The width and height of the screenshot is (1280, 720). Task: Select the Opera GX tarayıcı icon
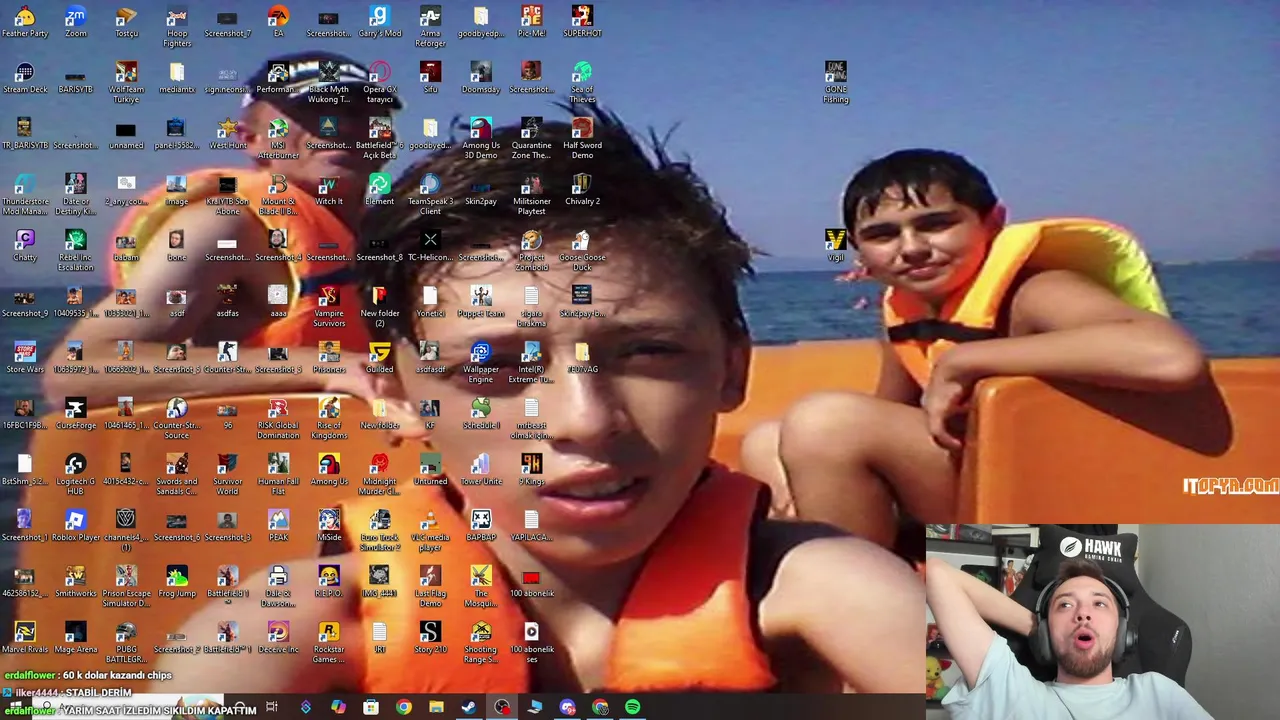click(x=379, y=83)
